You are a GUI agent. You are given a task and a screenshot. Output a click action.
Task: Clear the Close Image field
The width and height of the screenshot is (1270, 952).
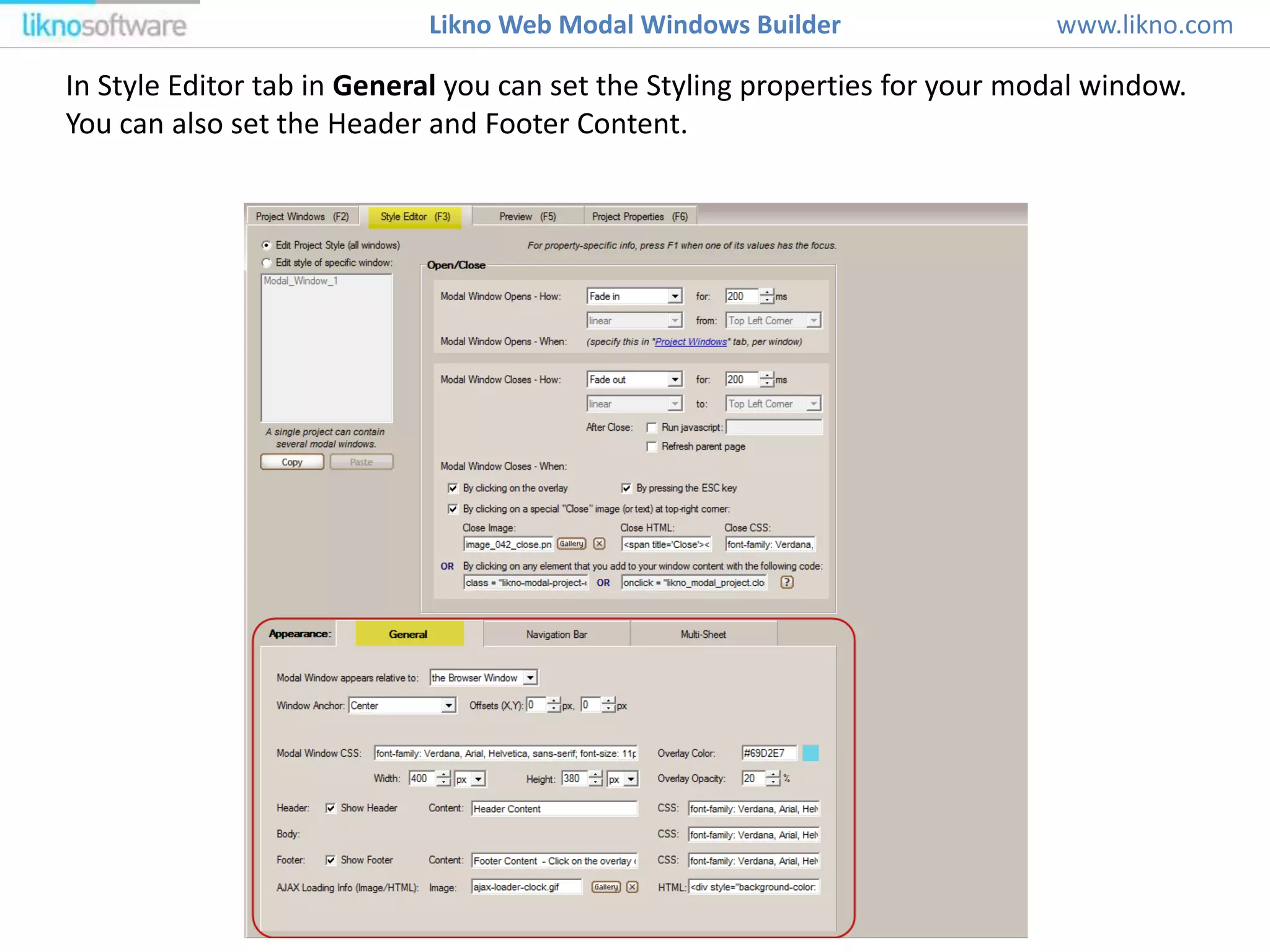point(599,544)
